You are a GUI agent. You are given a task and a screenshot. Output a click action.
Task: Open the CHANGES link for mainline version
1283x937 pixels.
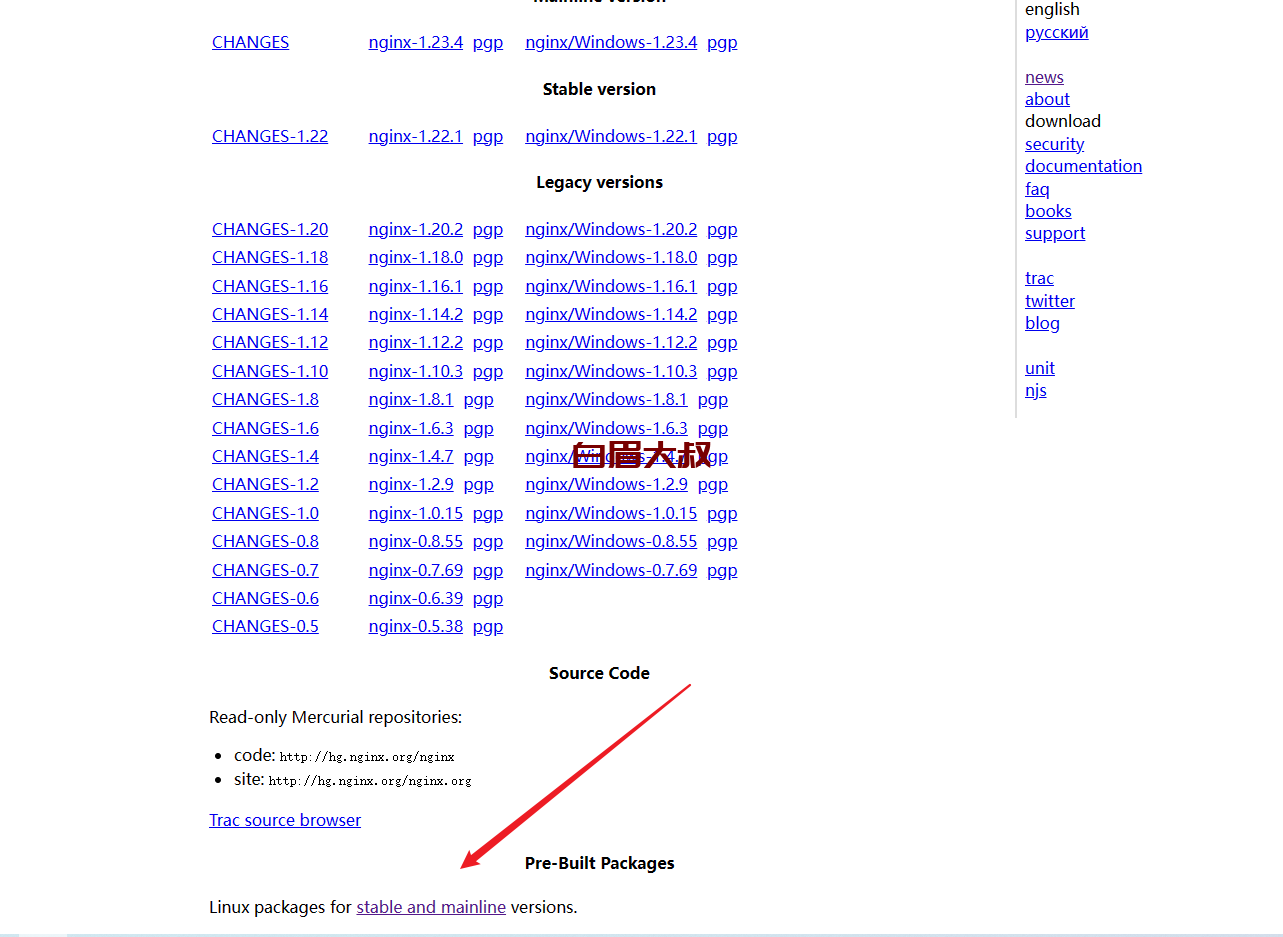point(250,42)
